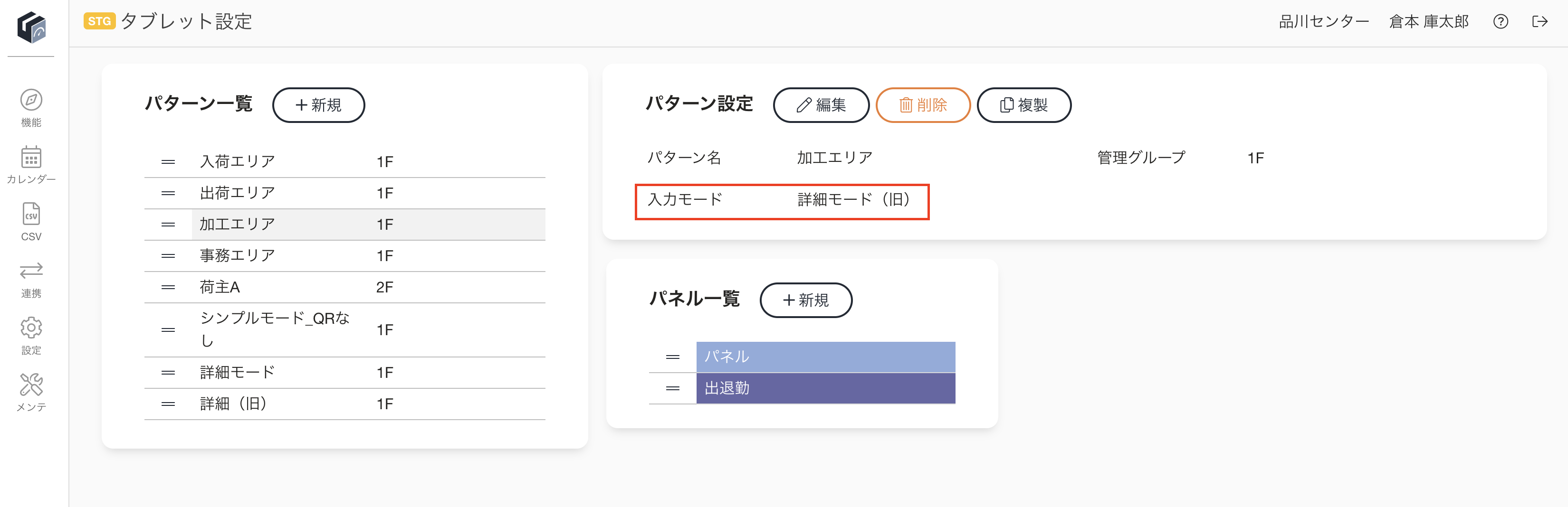The image size is (1568, 507).
Task: Open the 連携 arrows icon
Action: pyautogui.click(x=31, y=270)
